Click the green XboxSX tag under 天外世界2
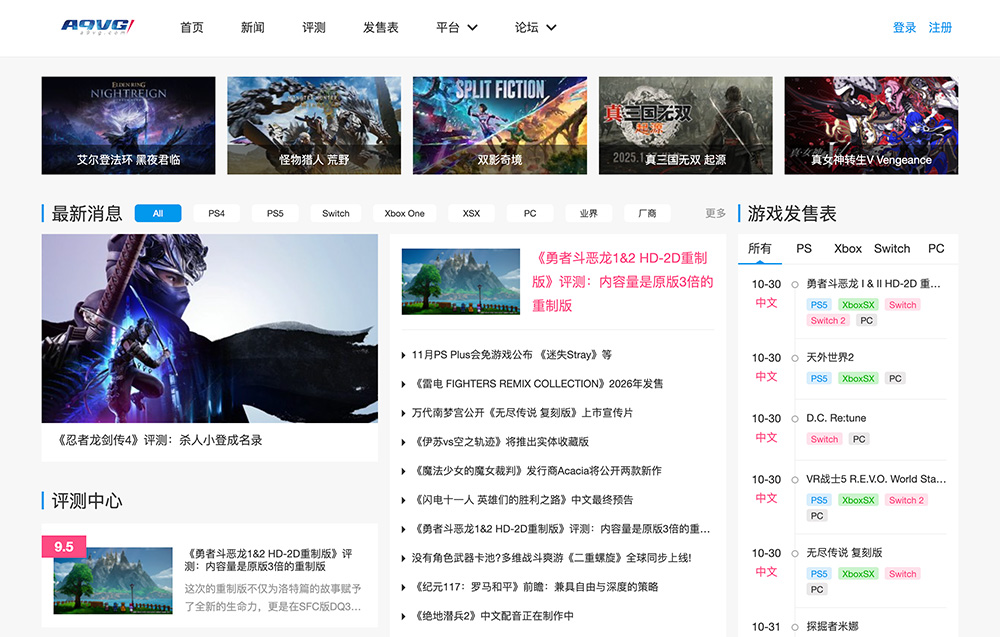The width and height of the screenshot is (1000, 637). pyautogui.click(x=858, y=379)
